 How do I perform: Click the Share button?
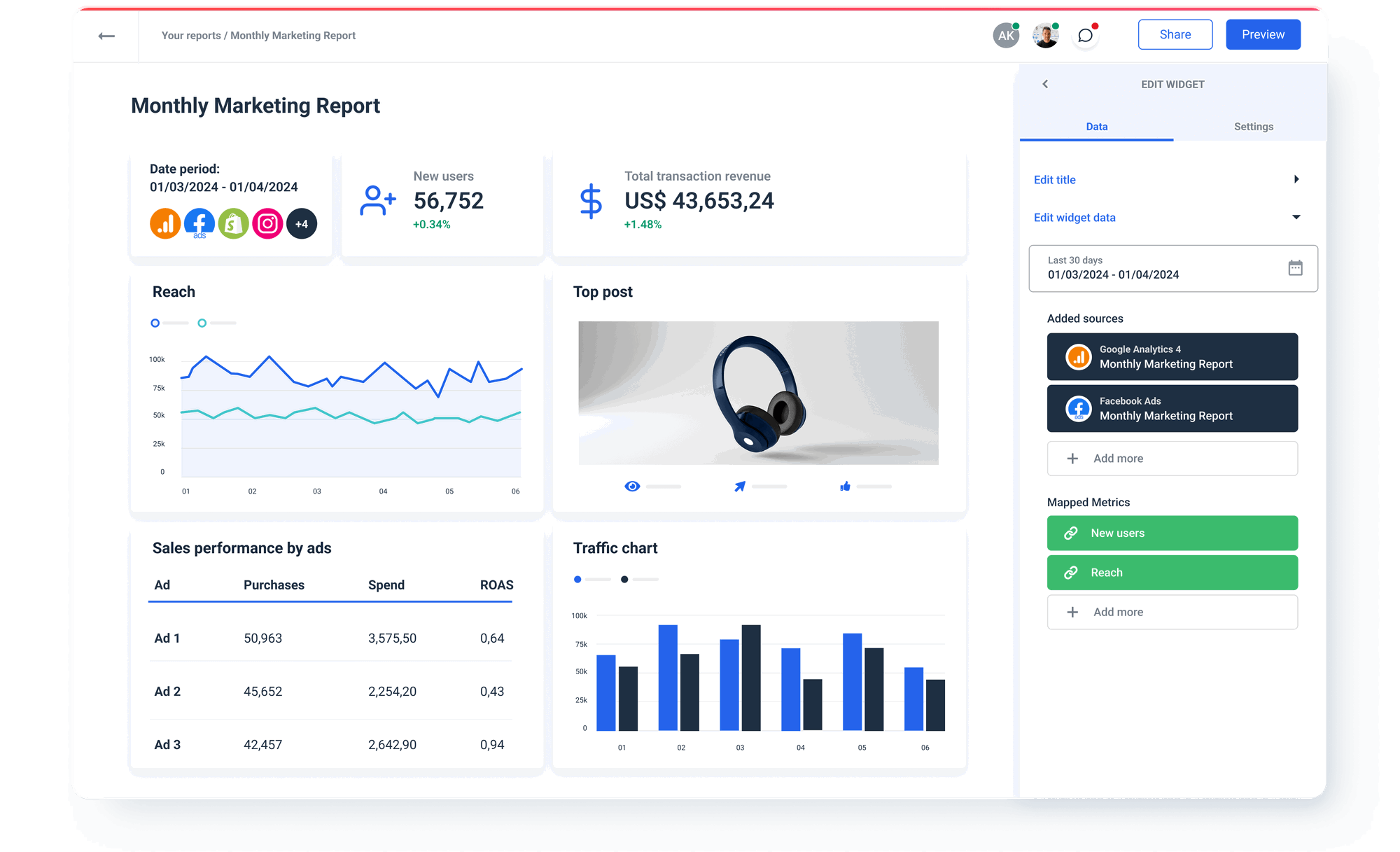(1175, 34)
